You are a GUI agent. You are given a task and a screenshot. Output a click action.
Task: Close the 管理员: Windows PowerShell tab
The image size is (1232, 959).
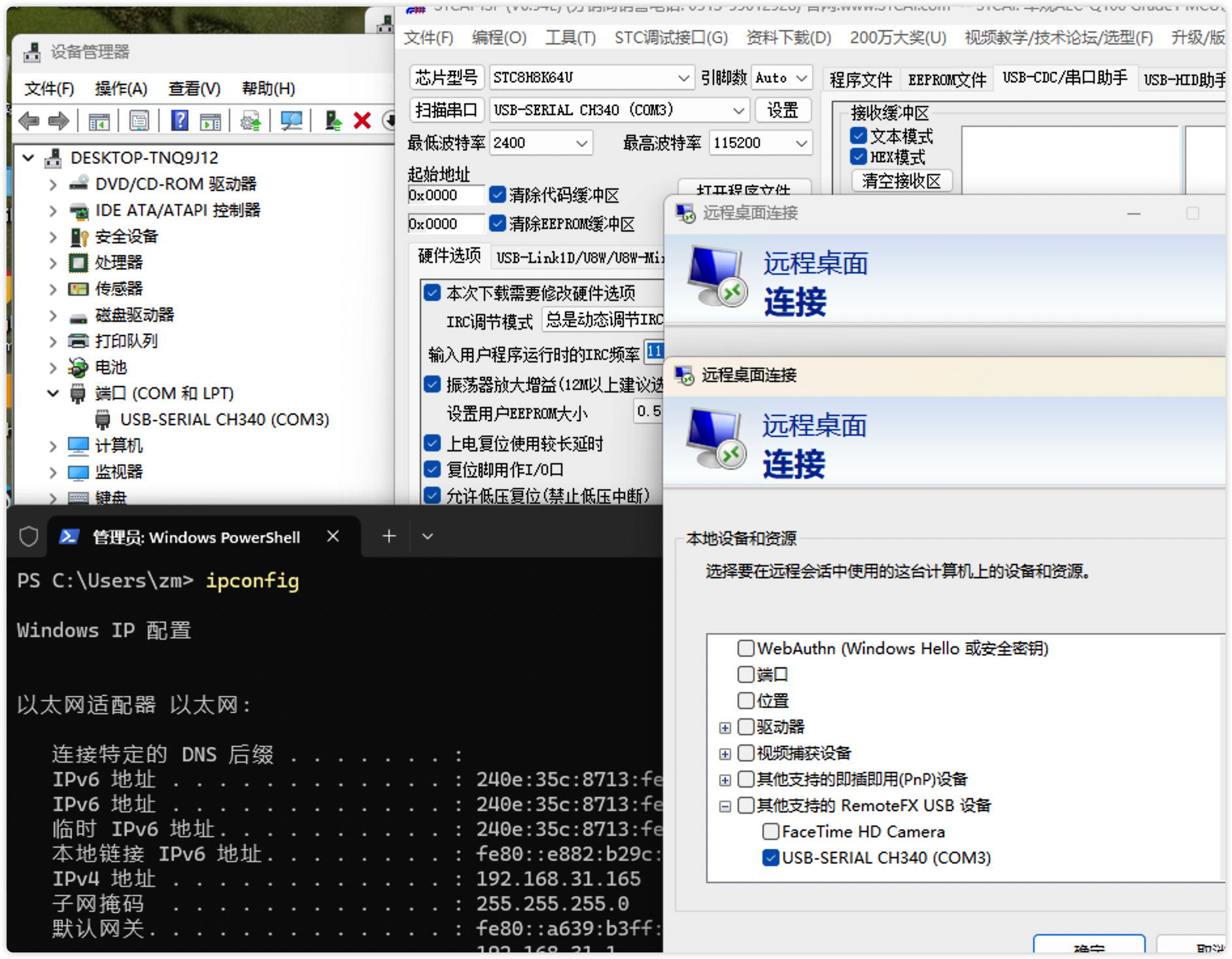(333, 536)
